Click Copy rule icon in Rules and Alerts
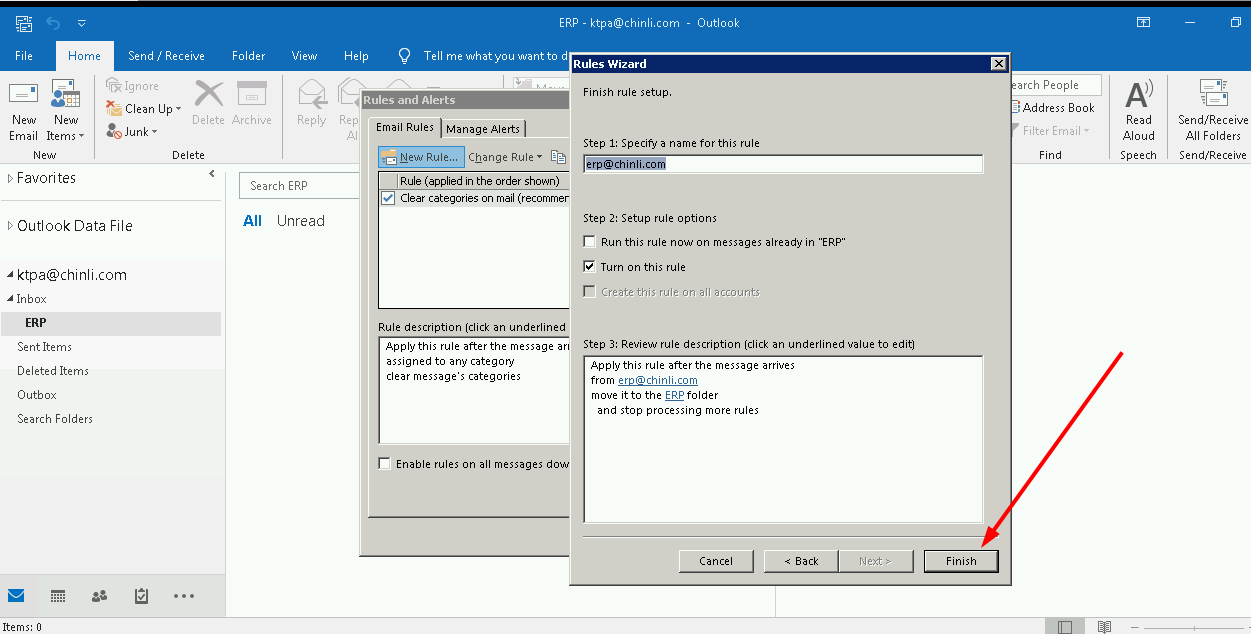The image size is (1251, 634). tap(558, 157)
